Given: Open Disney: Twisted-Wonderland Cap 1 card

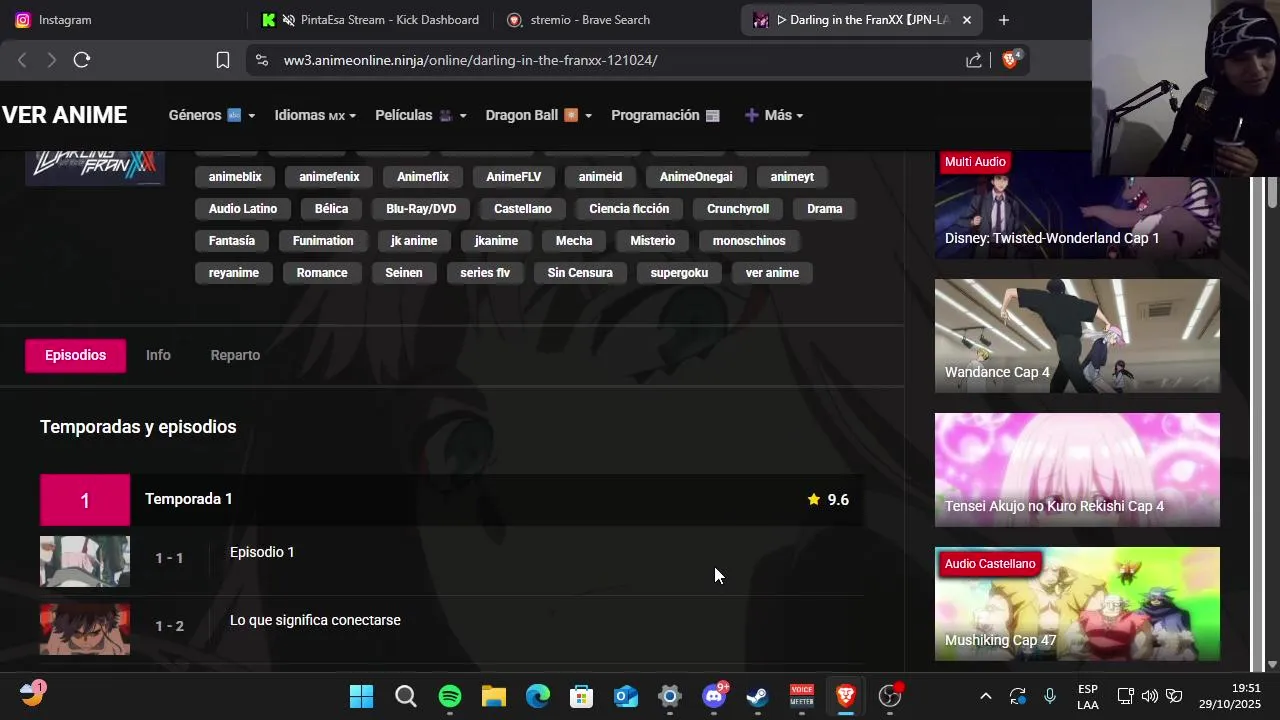Looking at the screenshot, I should click(x=1077, y=205).
